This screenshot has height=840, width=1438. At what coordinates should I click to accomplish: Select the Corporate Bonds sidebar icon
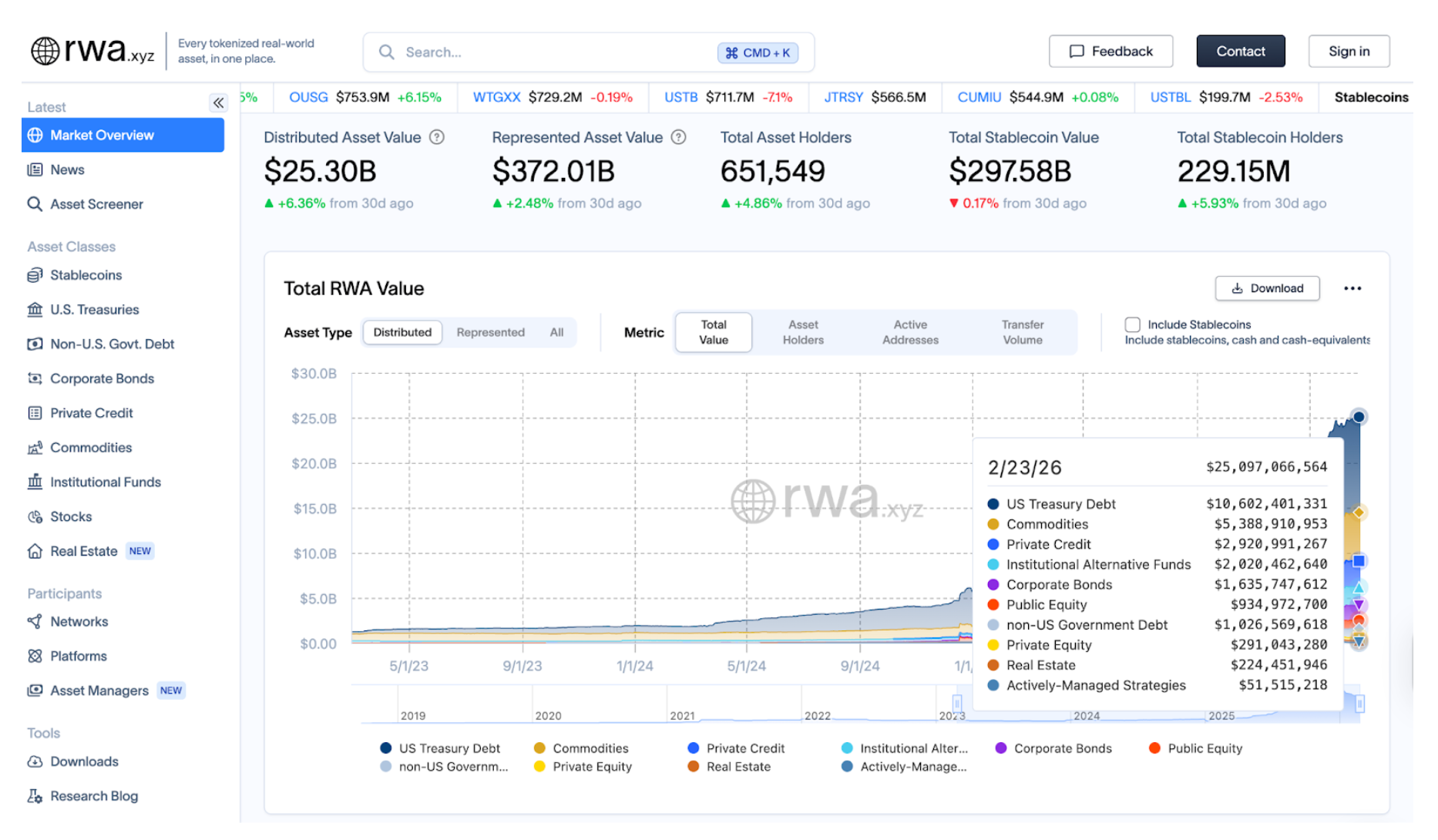click(x=35, y=378)
